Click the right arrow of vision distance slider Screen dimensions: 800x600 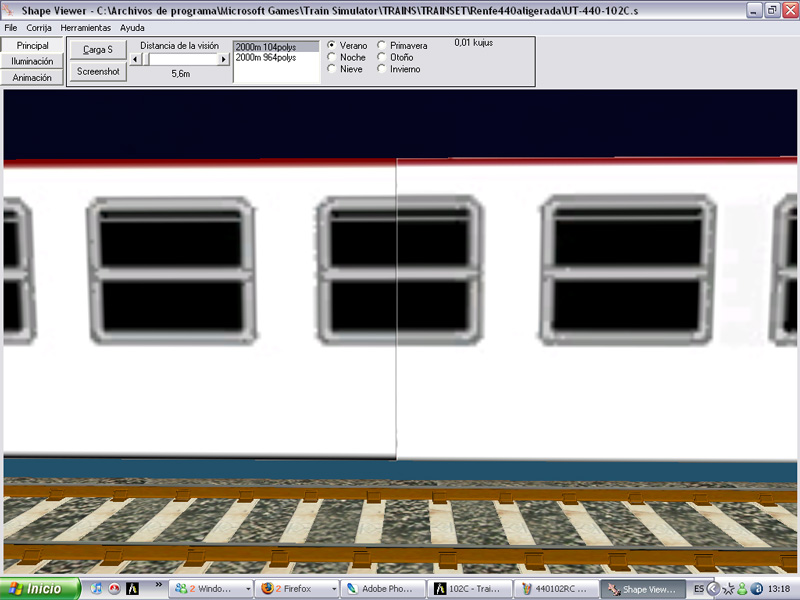(224, 60)
